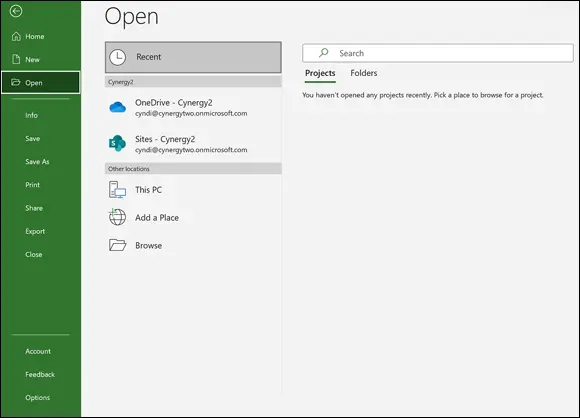Image resolution: width=580 pixels, height=418 pixels.
Task: Click the Sites account email text
Action: [191, 150]
